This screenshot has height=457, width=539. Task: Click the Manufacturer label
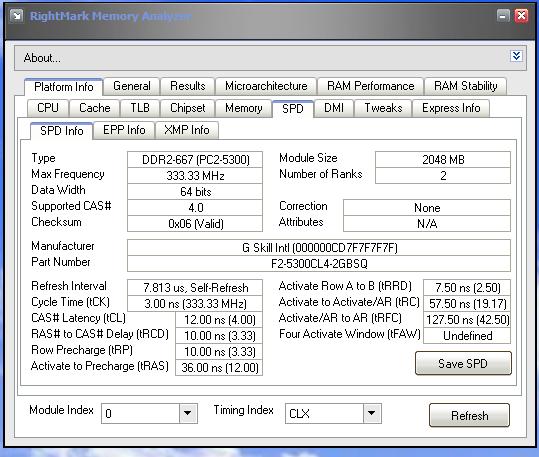63,246
